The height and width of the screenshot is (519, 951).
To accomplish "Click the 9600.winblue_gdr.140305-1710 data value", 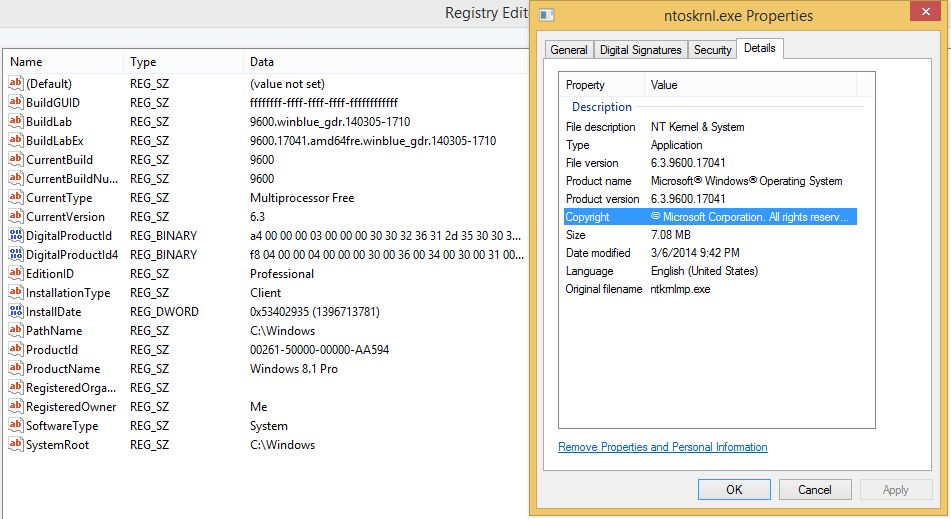I will [330, 122].
